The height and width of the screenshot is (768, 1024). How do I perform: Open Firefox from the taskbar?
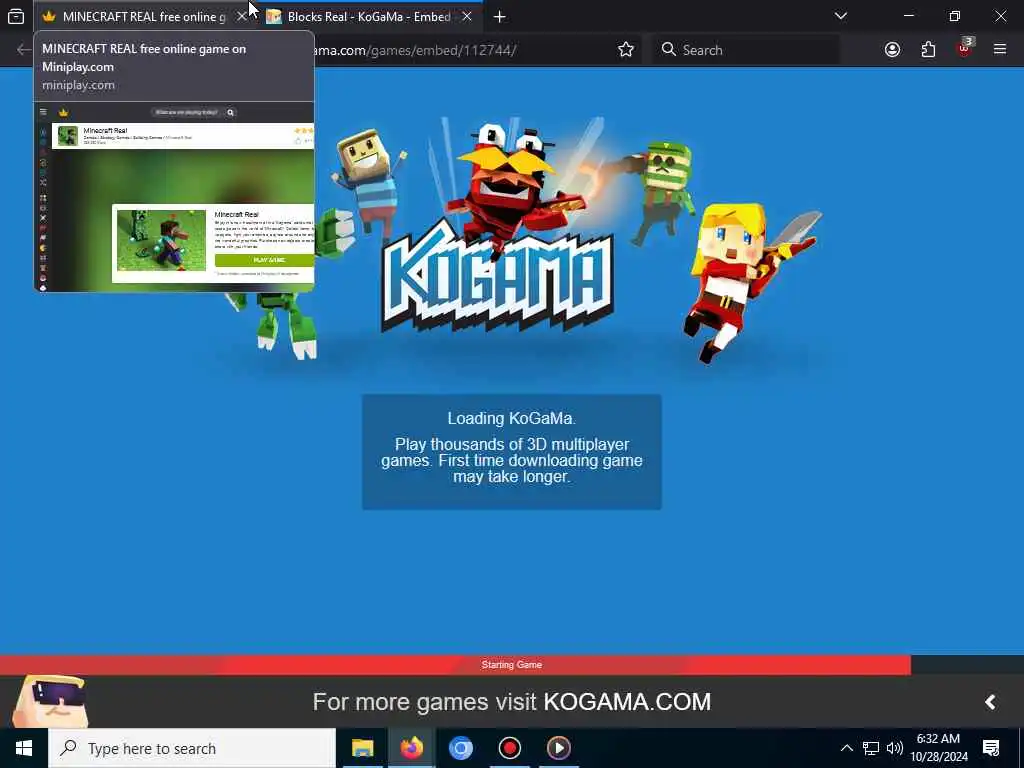pyautogui.click(x=411, y=748)
